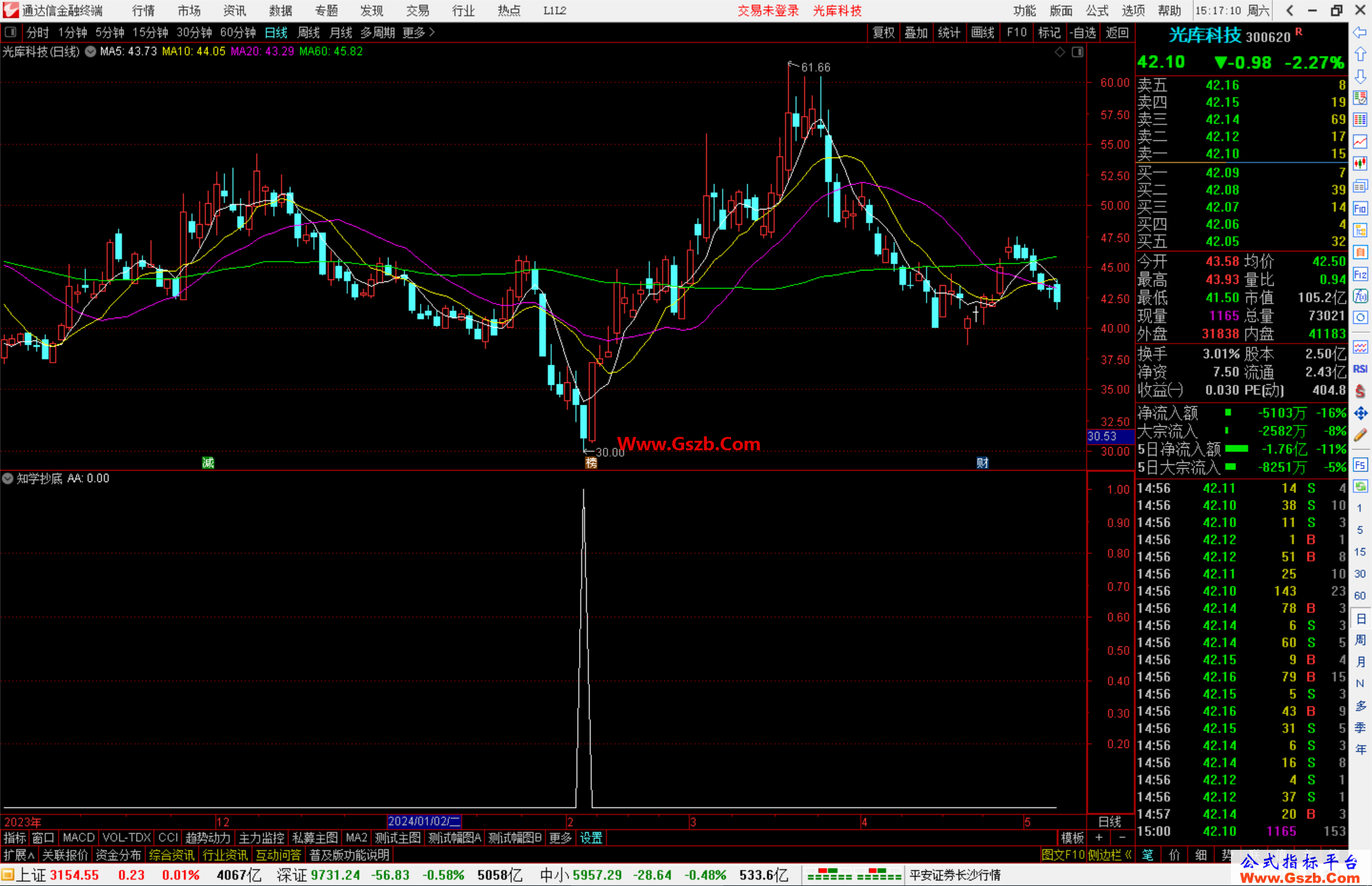The width and height of the screenshot is (1372, 886).
Task: Click the green refresh sidebar icon
Action: [1360, 487]
